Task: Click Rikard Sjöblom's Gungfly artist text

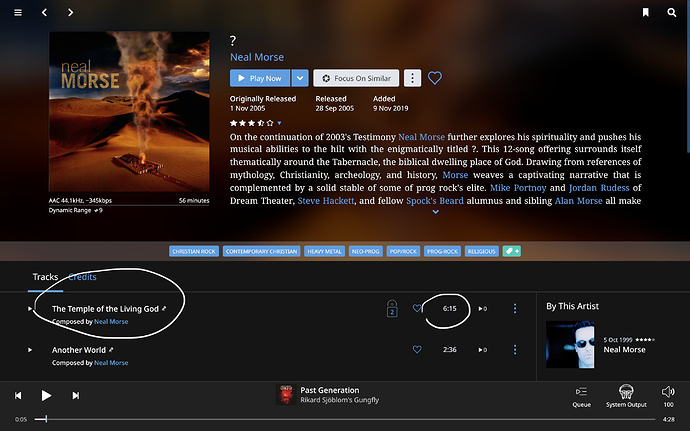Action: (339, 400)
